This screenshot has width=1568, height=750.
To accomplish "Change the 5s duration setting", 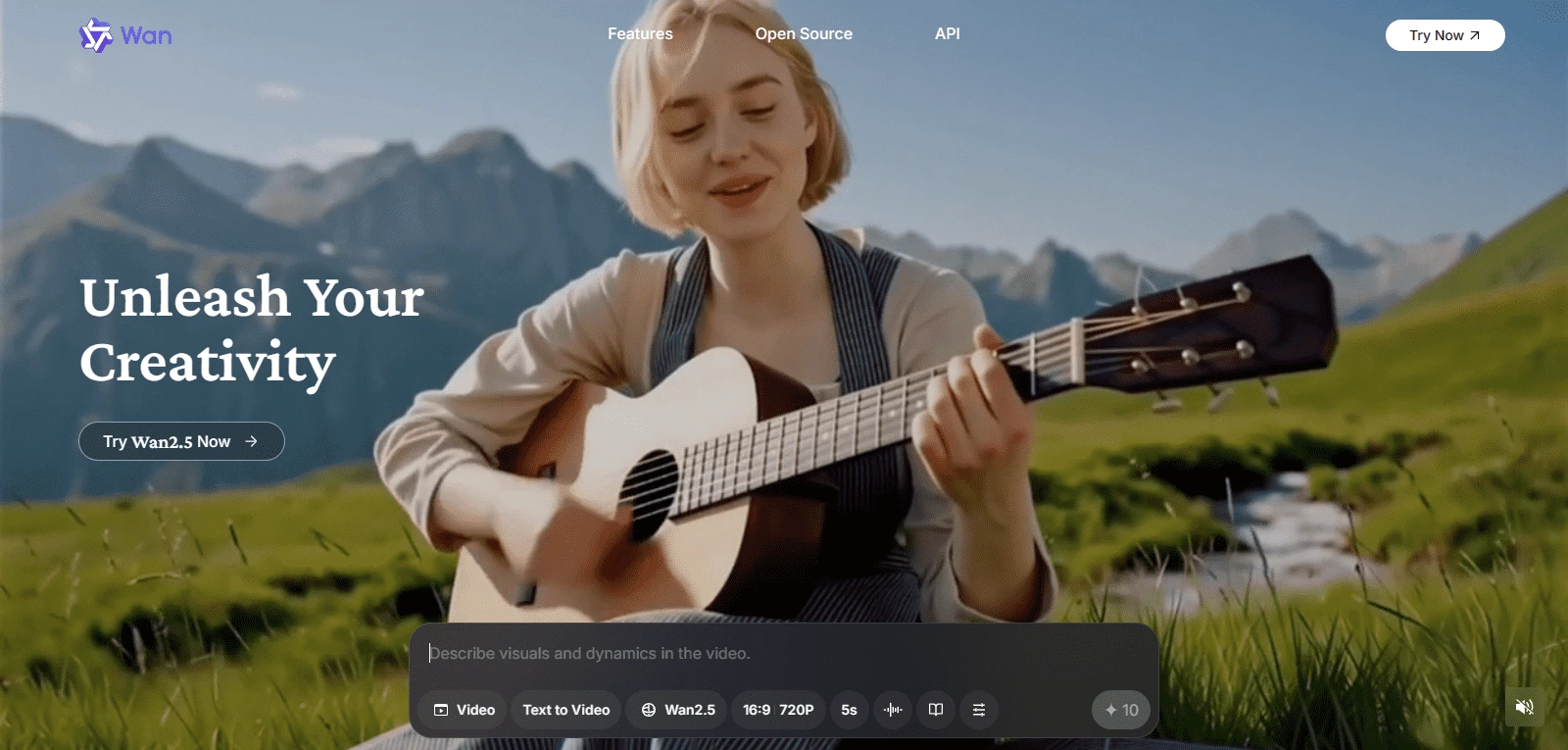I will tap(849, 710).
